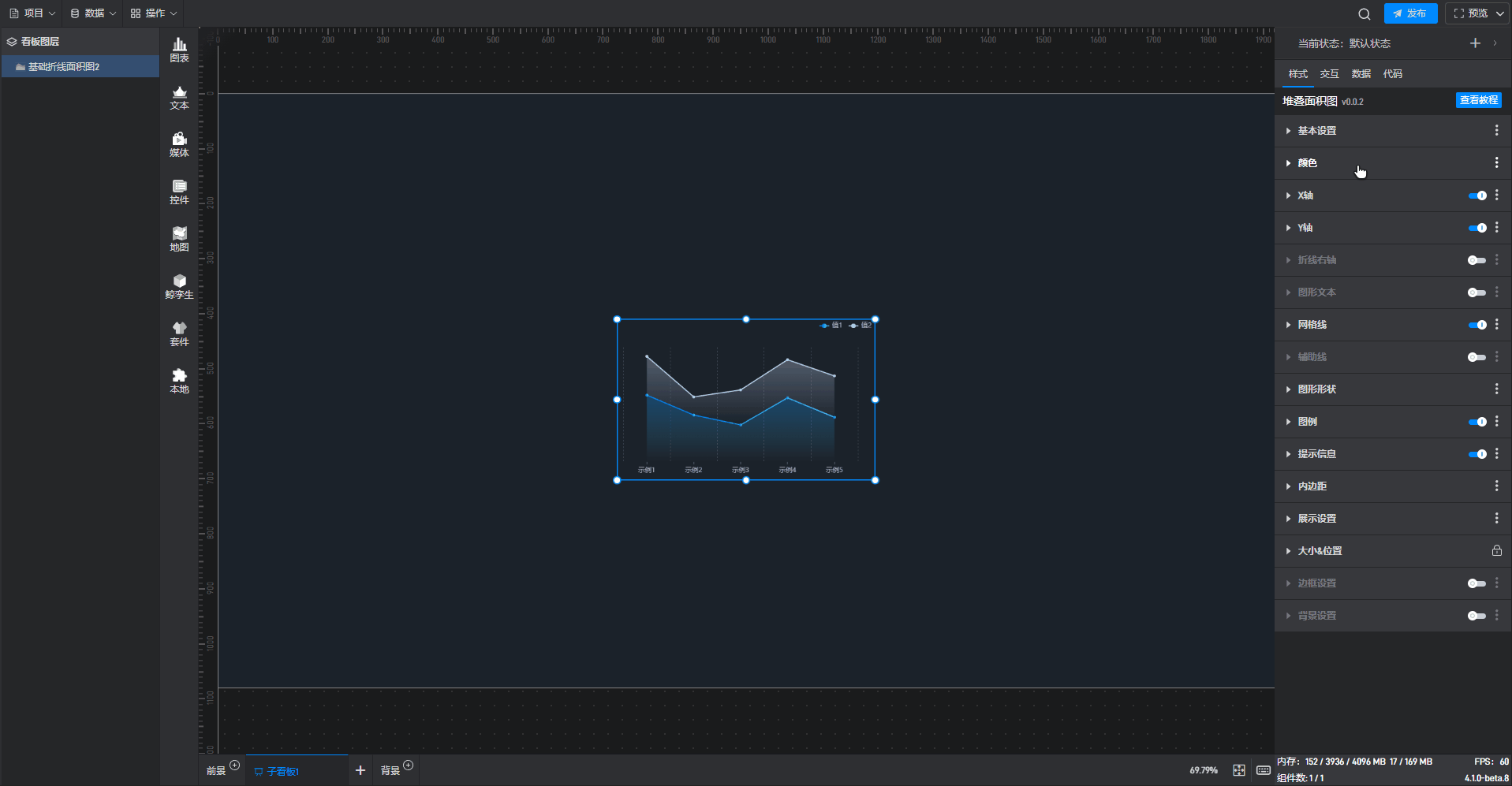This screenshot has width=1512, height=786.
Task: Open the 数据 menu in top bar
Action: click(x=93, y=13)
